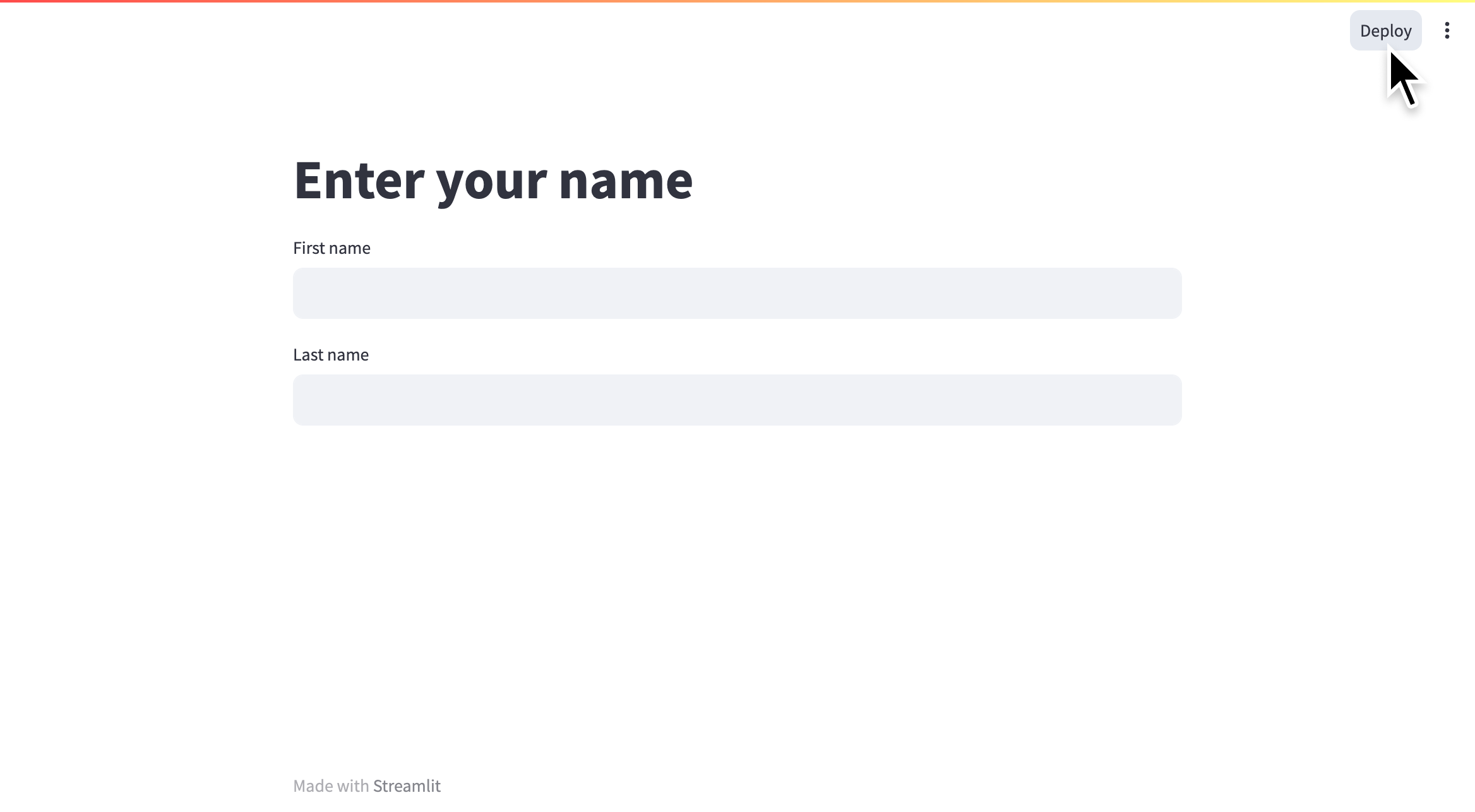Click the orange middle of the gradient bar
The image size is (1475, 812).
click(x=631, y=1)
